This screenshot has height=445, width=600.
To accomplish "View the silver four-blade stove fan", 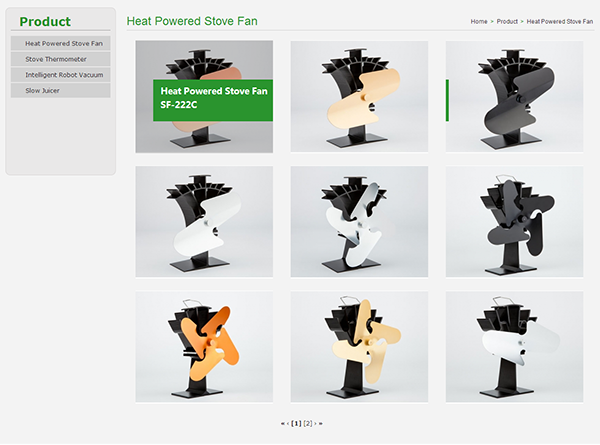I will [359, 222].
